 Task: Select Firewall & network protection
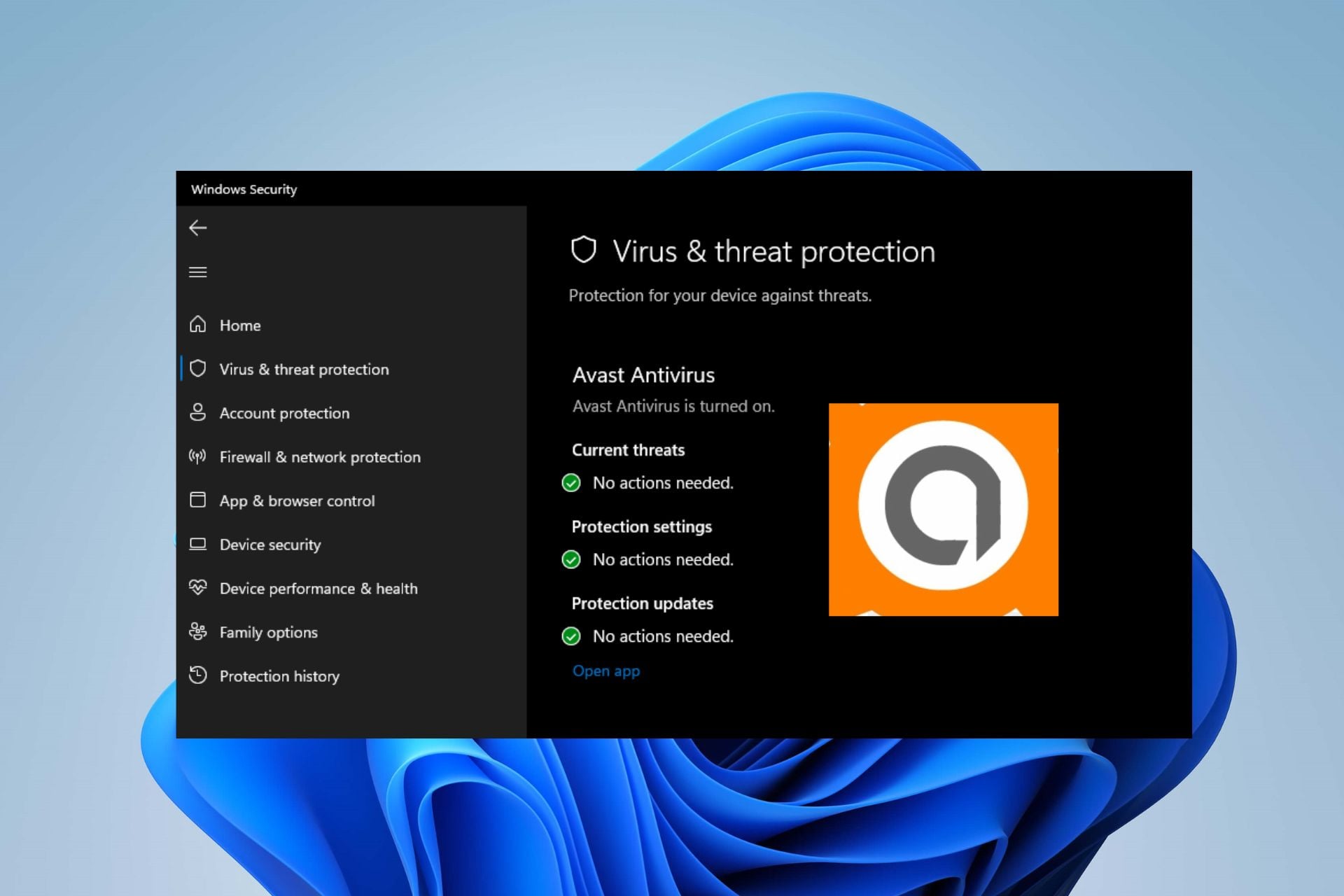(x=320, y=457)
